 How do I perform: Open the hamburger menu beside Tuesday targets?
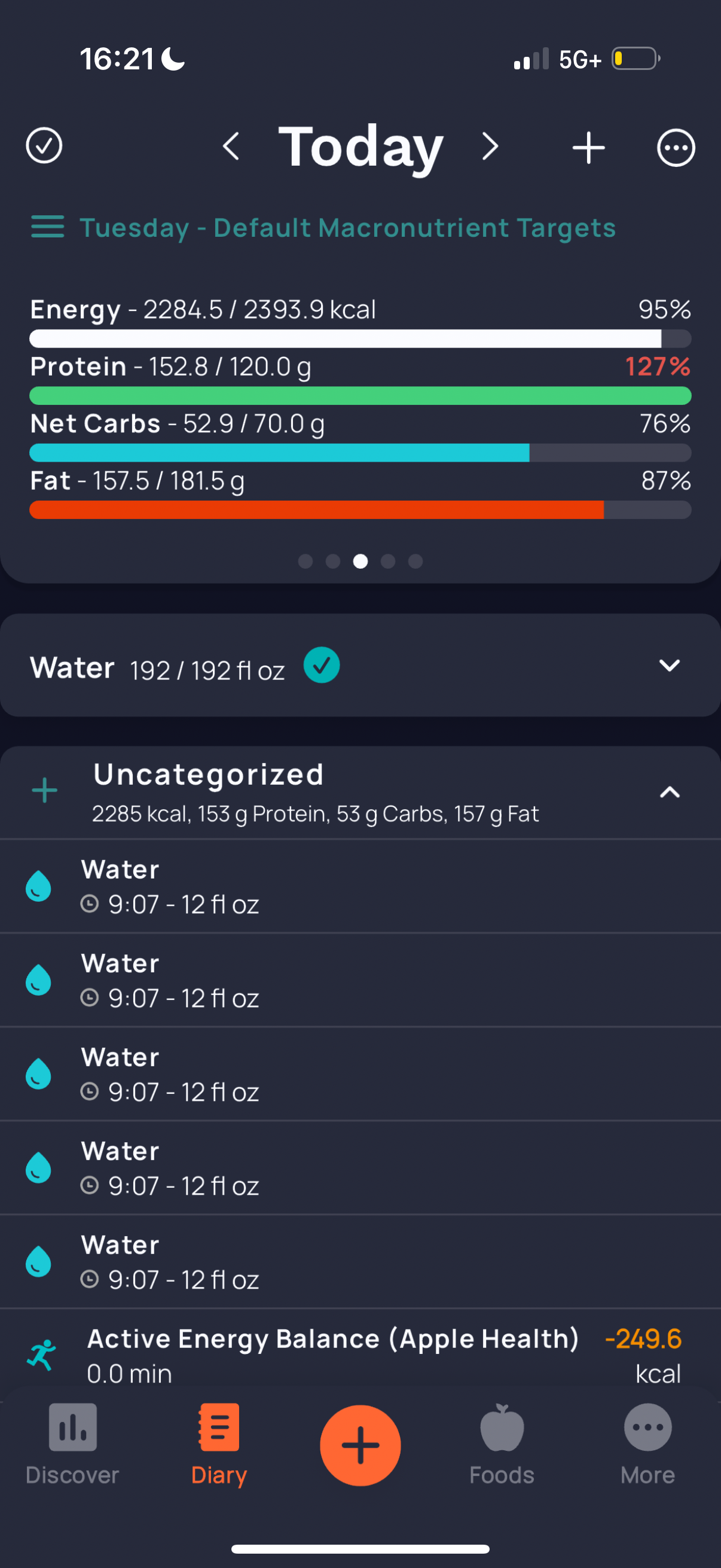pyautogui.click(x=47, y=227)
